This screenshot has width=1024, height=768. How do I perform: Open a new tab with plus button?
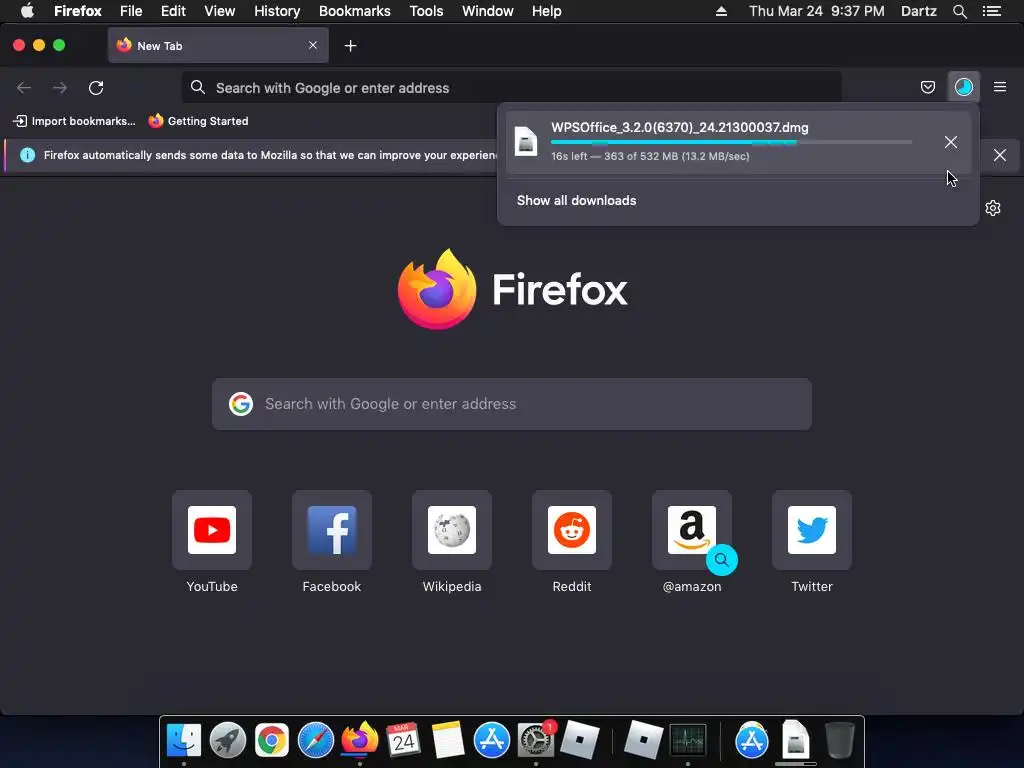[x=351, y=46]
